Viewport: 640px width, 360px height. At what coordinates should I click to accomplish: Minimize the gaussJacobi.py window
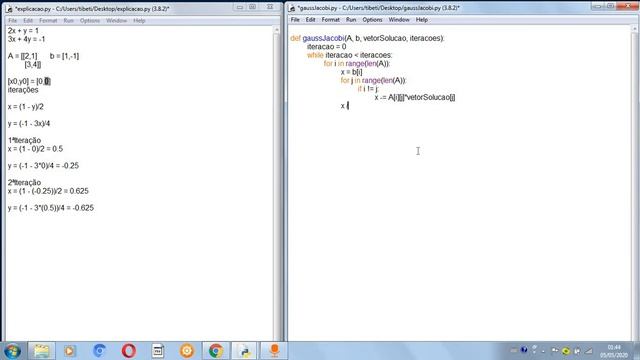pyautogui.click(x=597, y=6)
